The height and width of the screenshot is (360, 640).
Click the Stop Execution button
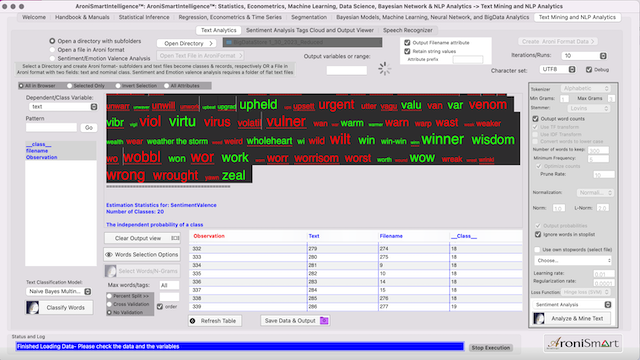(x=491, y=348)
